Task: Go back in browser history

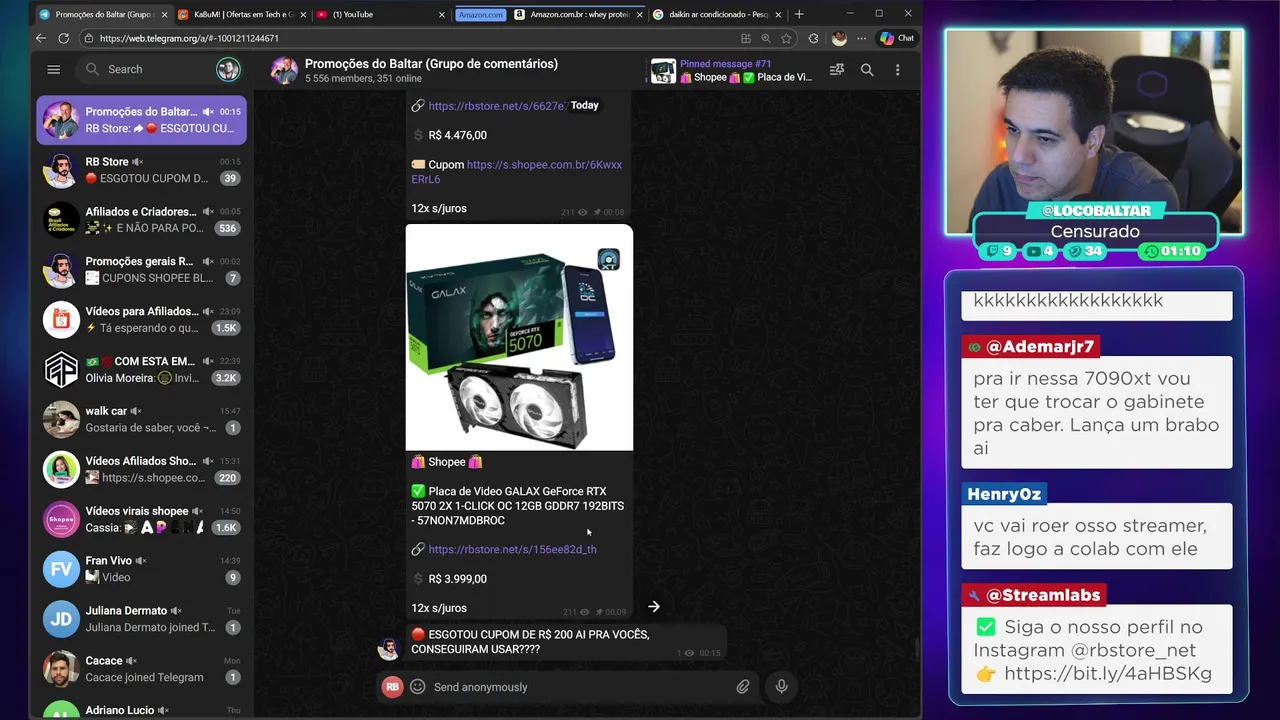Action: tap(41, 38)
